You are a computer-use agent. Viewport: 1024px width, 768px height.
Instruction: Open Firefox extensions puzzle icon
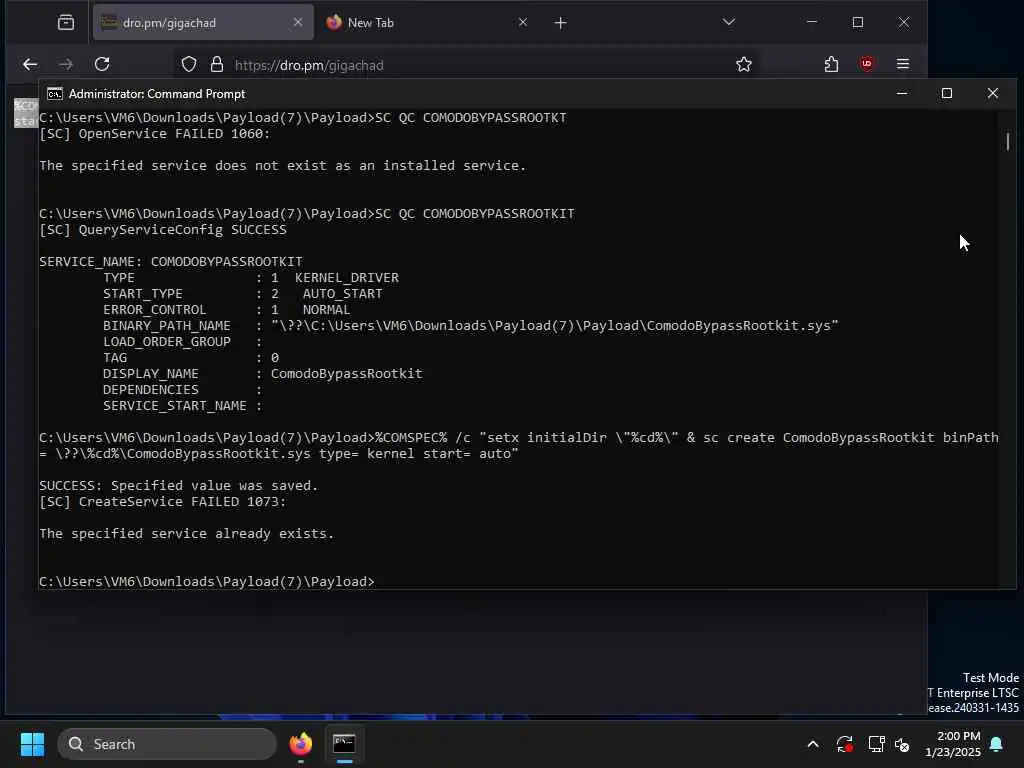pyautogui.click(x=831, y=64)
